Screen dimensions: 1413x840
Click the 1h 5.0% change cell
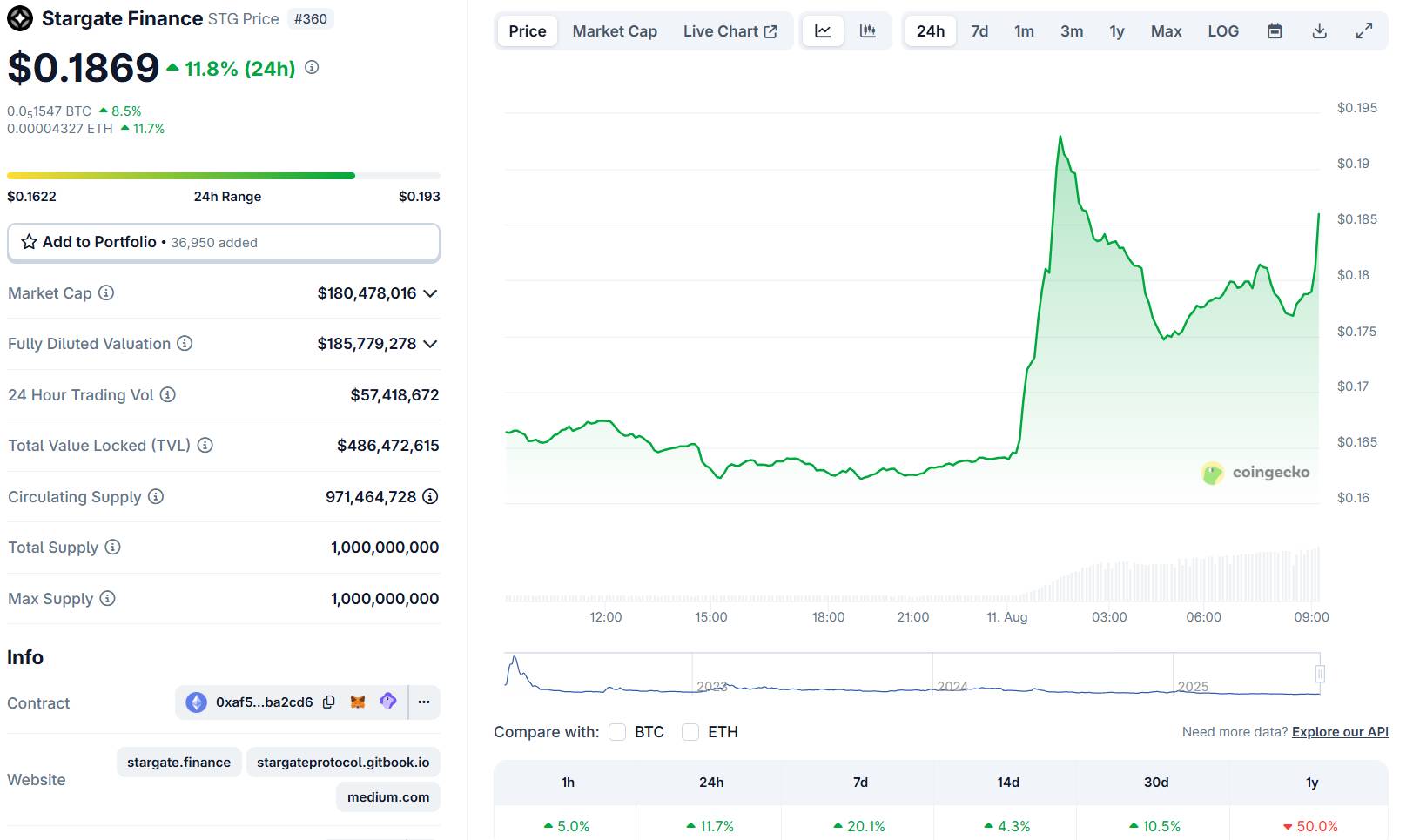click(x=567, y=826)
